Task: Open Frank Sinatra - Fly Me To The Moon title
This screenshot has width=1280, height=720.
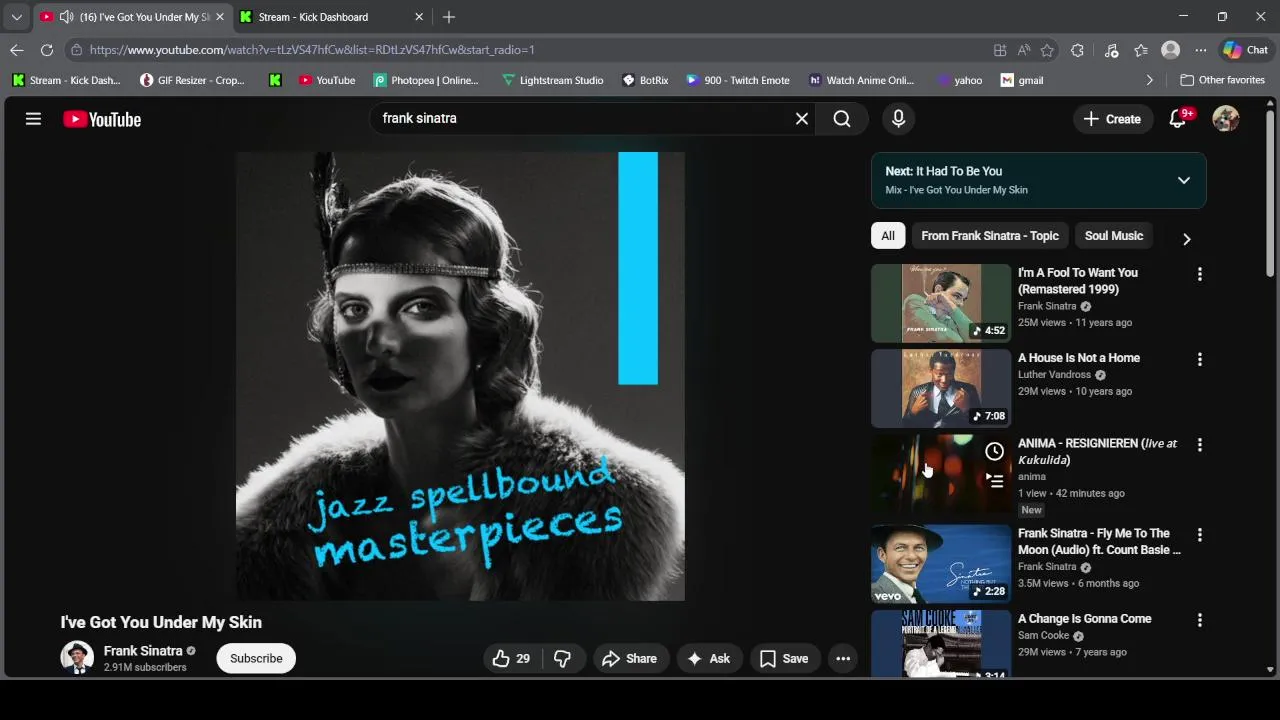Action: (1099, 541)
